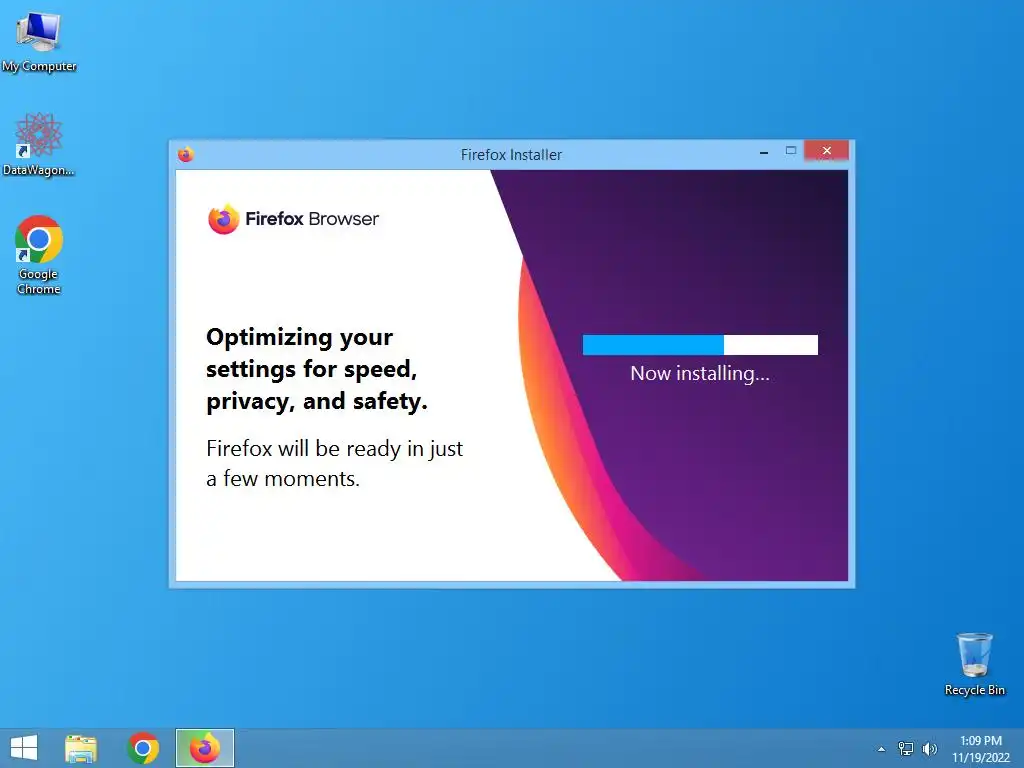Minimize the Firefox Installer window

click(x=763, y=152)
